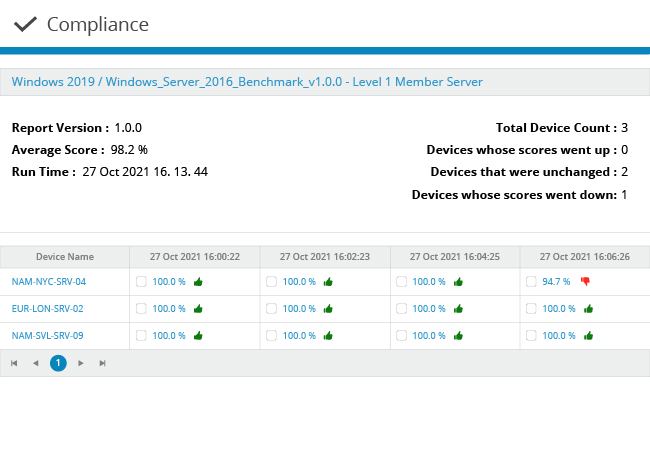Check NAM-NYC-SRV-04 box for 16:04:25 run

(401, 282)
